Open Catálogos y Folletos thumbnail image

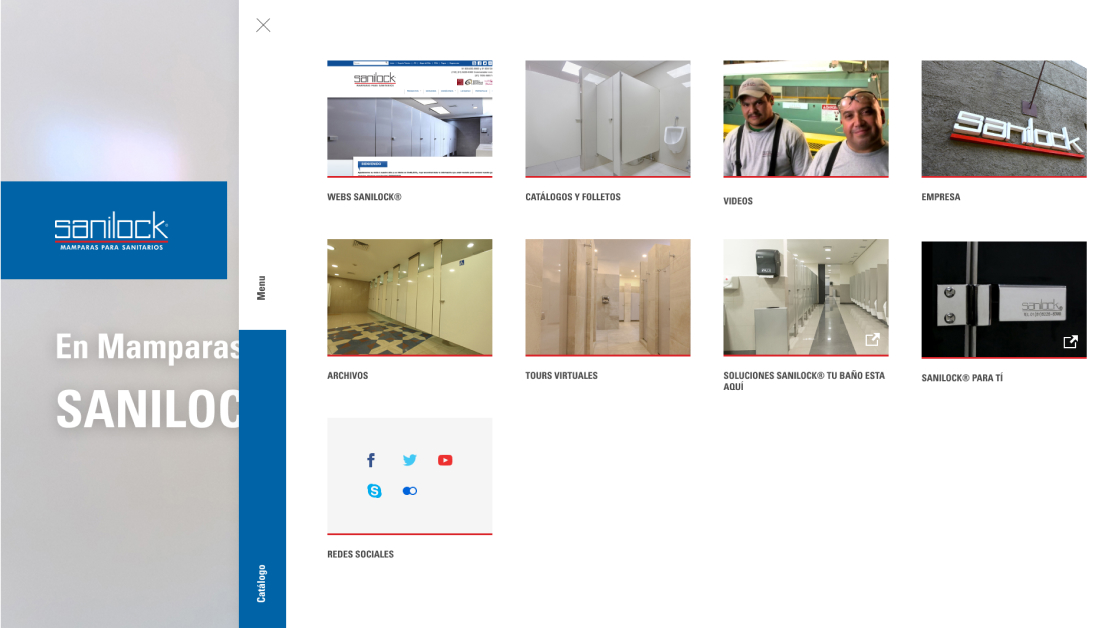tap(608, 119)
